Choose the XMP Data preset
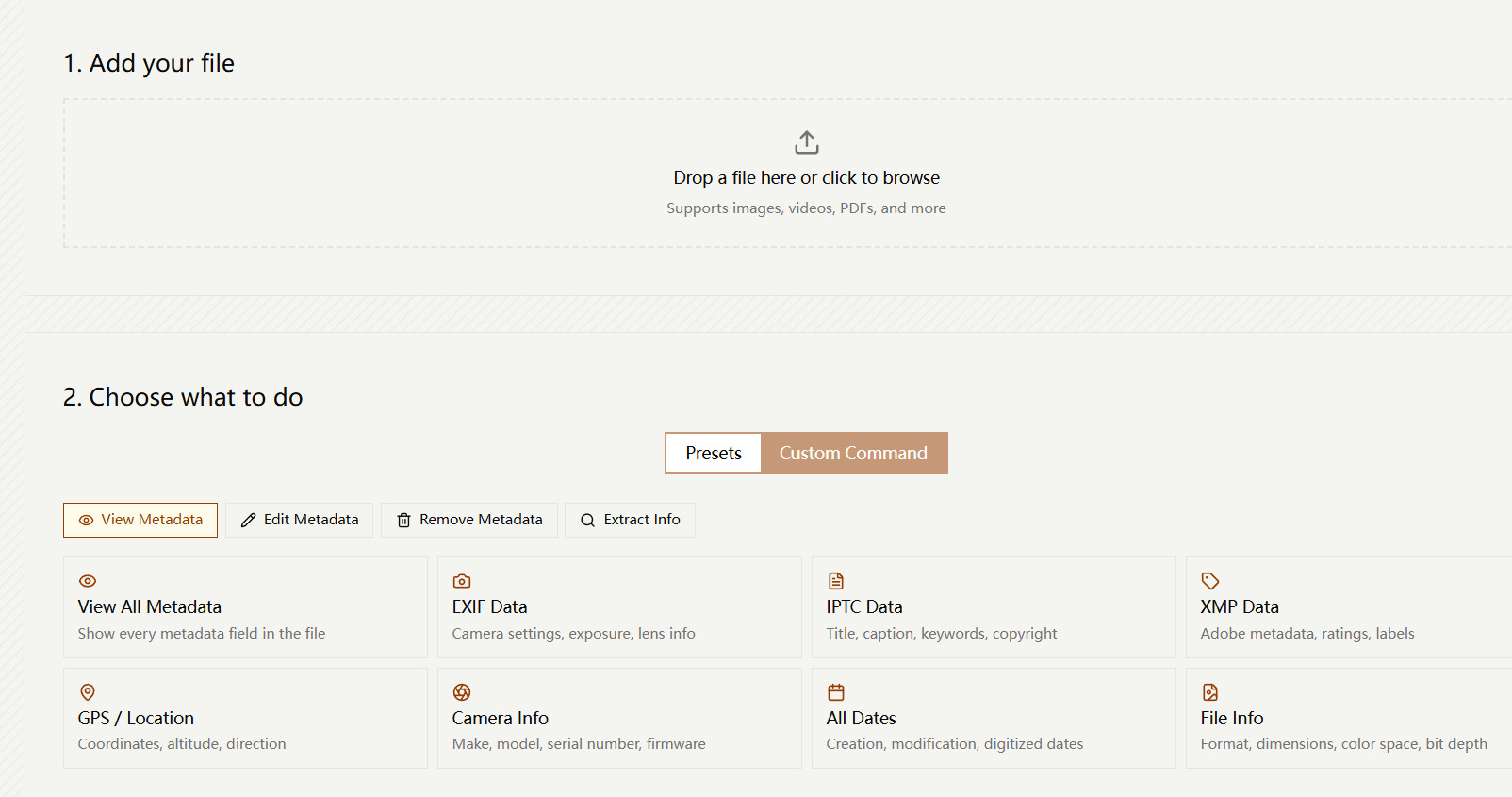 click(1349, 607)
